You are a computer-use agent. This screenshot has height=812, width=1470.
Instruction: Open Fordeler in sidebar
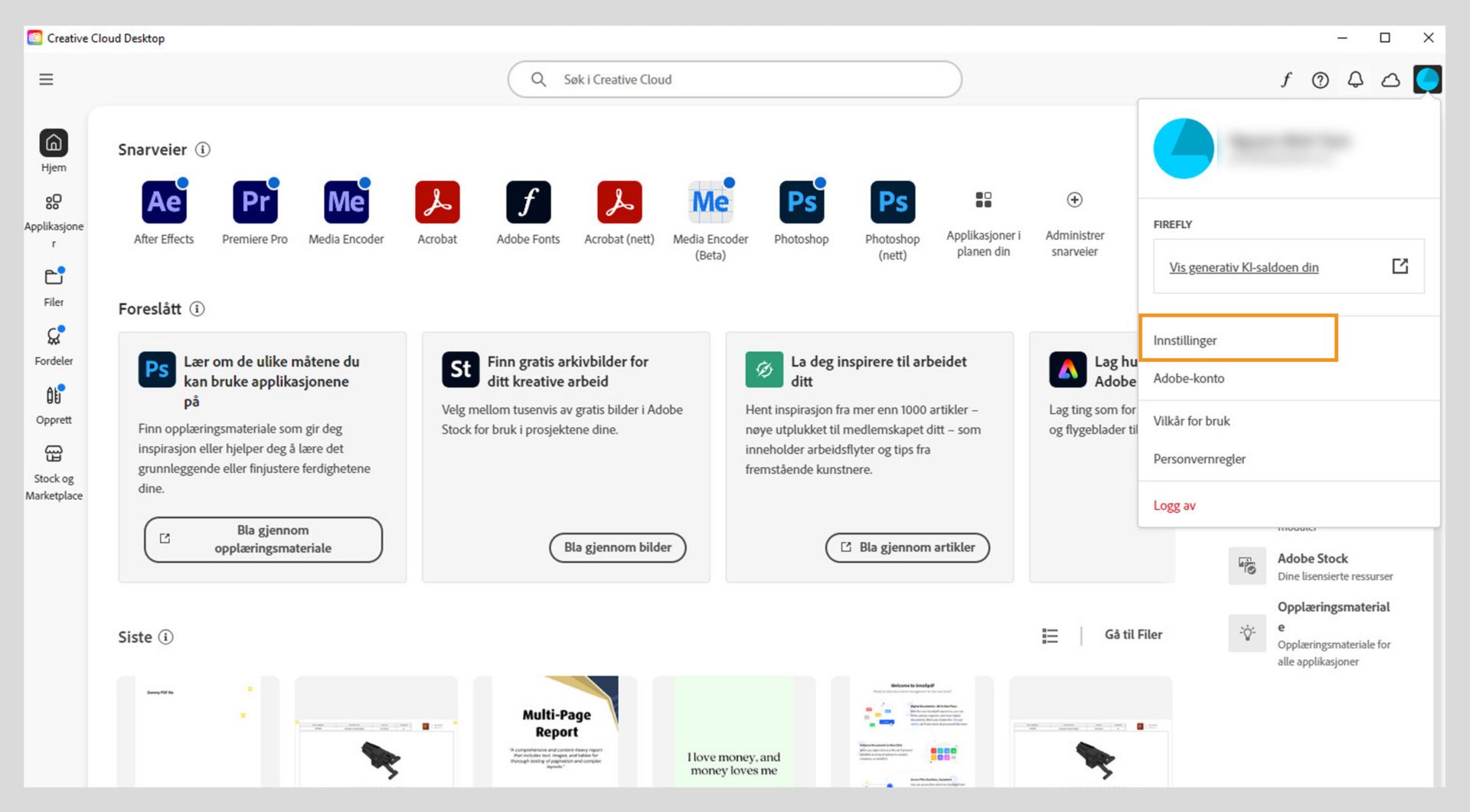(54, 346)
